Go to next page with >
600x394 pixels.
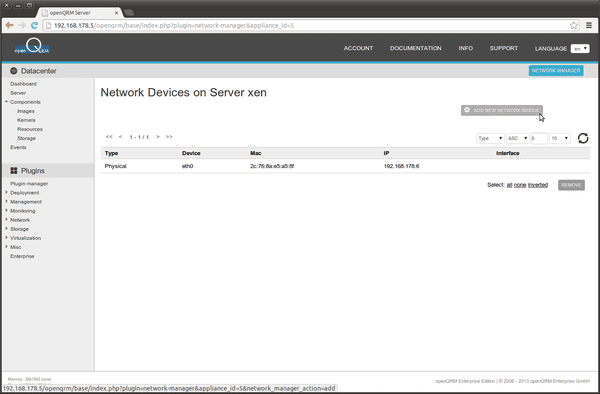[158, 137]
